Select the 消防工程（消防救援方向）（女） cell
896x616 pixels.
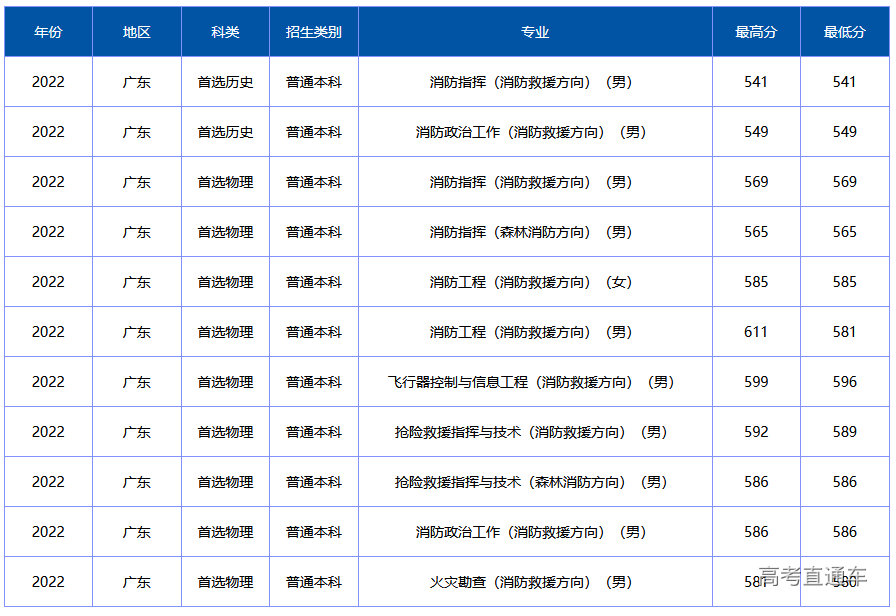[531, 282]
